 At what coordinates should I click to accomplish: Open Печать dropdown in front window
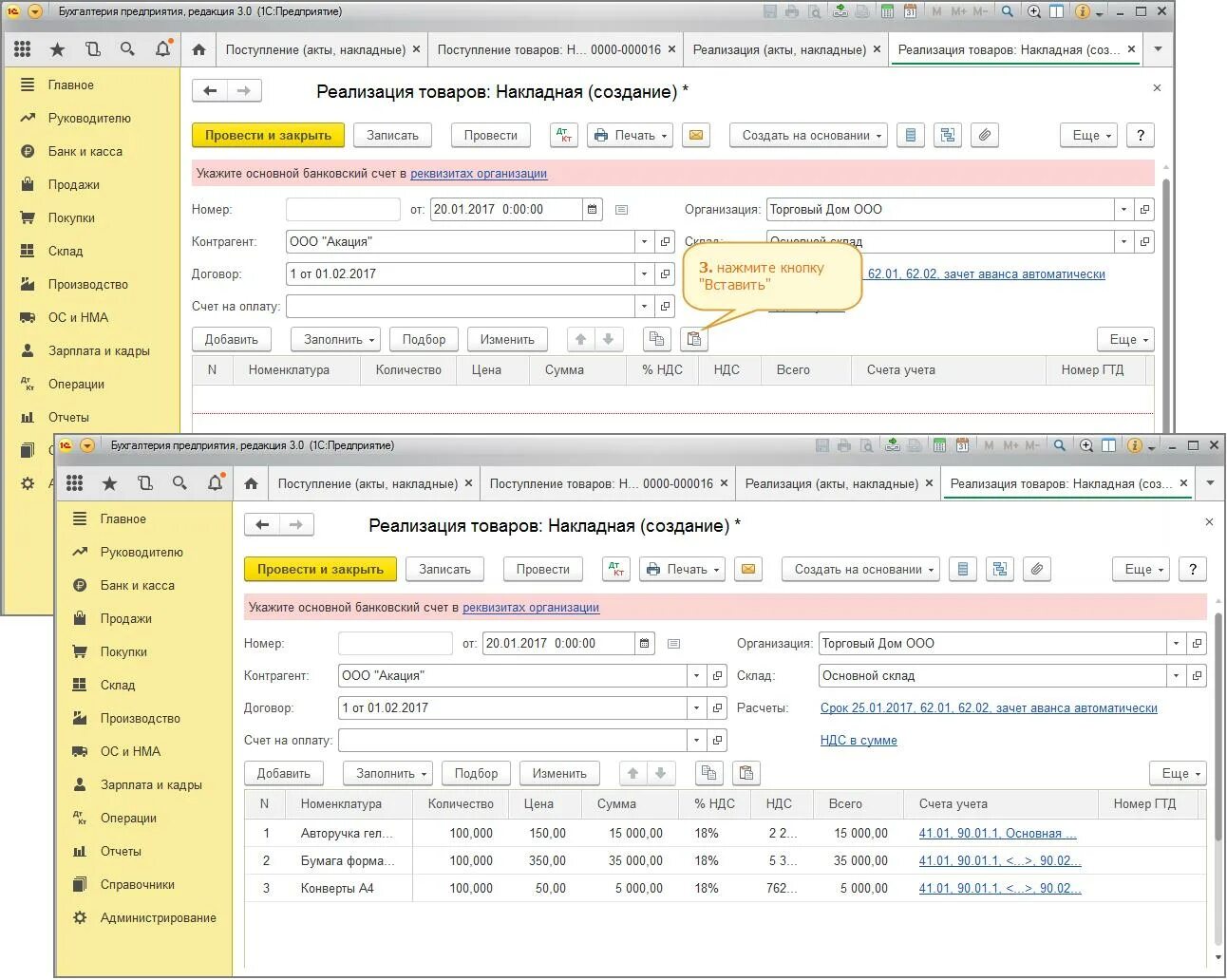pos(683,569)
